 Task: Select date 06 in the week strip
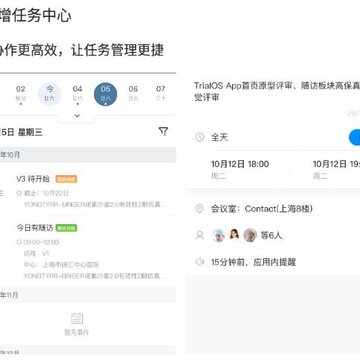[133, 93]
